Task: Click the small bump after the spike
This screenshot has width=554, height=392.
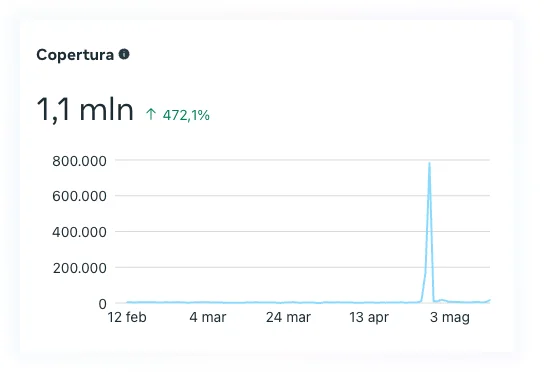Action: [441, 300]
